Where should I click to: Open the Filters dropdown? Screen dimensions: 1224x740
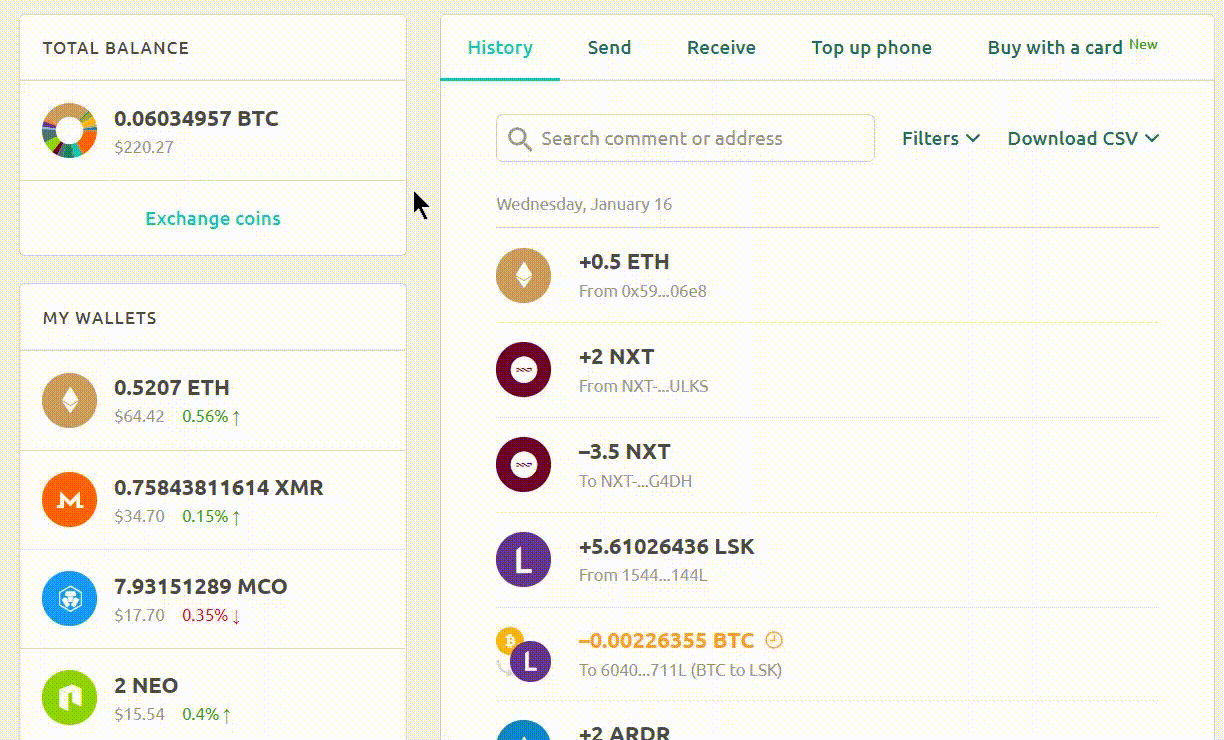(x=939, y=139)
